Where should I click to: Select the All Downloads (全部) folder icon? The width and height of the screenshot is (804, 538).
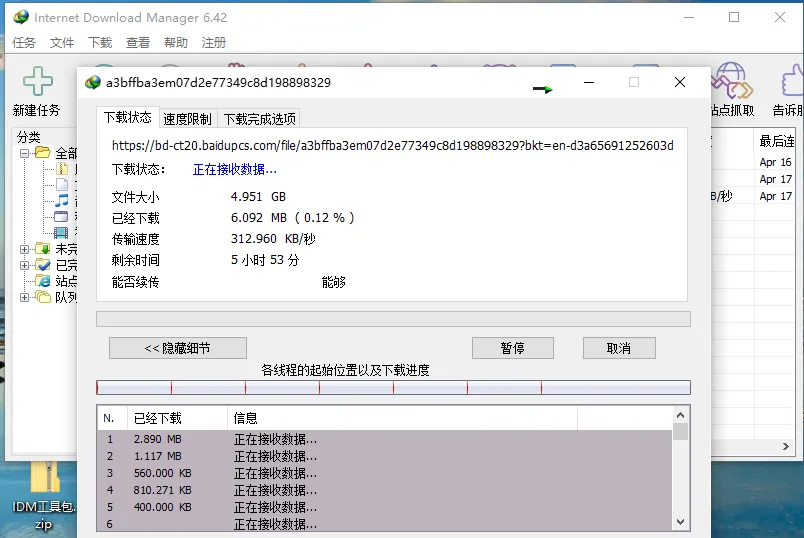[43, 153]
